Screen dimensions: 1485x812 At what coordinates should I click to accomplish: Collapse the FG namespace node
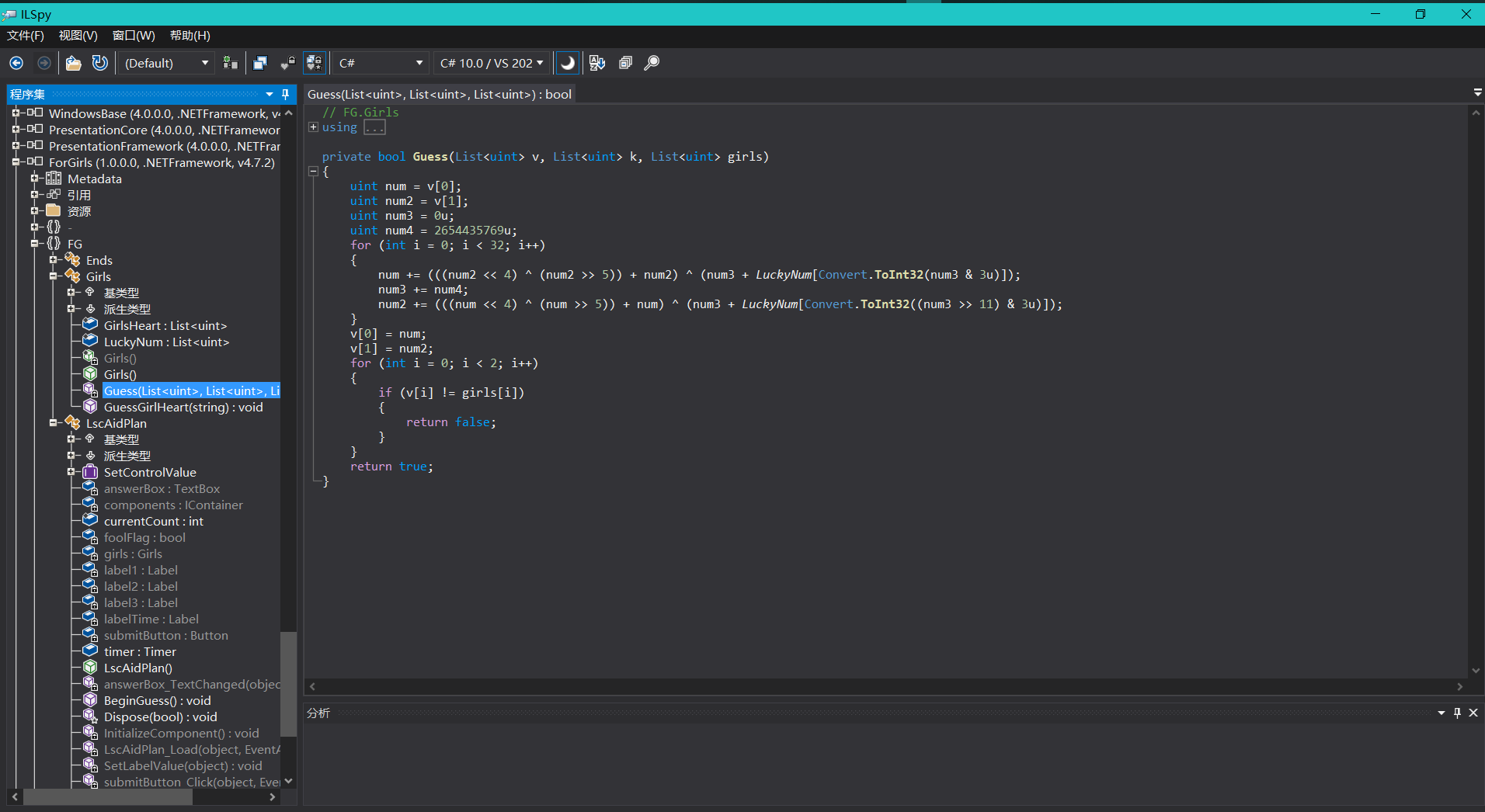tap(34, 244)
